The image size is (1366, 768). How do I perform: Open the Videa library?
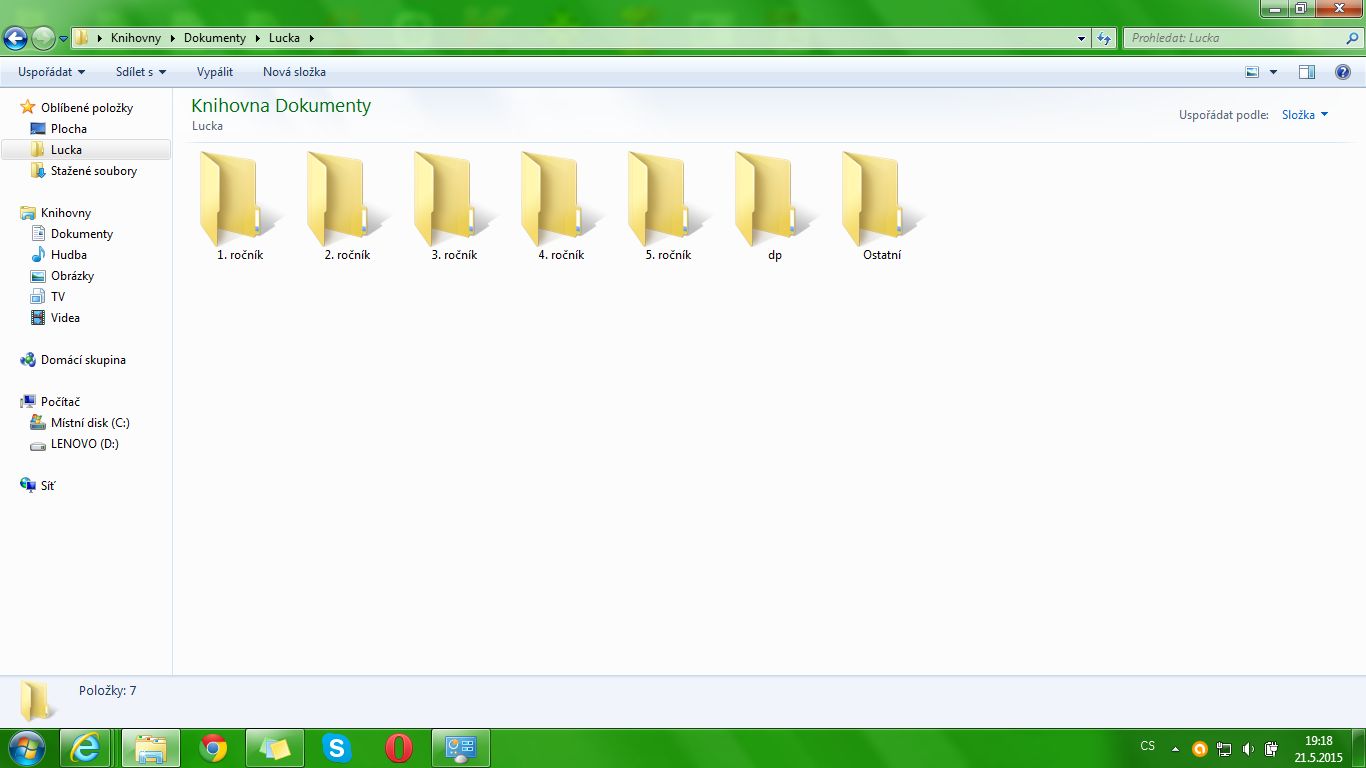tap(65, 317)
